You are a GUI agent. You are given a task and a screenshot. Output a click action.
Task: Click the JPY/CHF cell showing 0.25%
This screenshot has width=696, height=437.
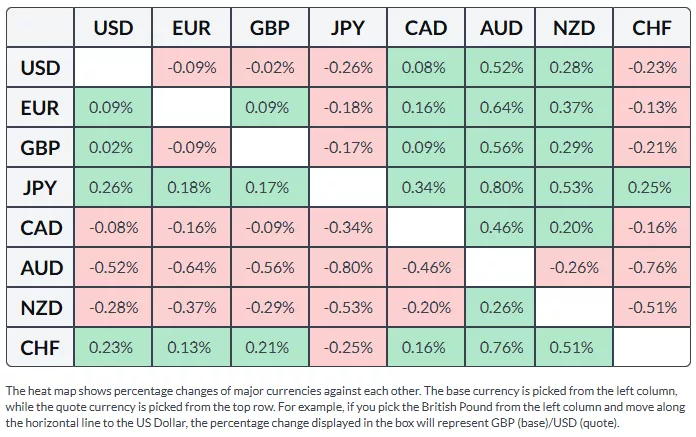tap(652, 187)
